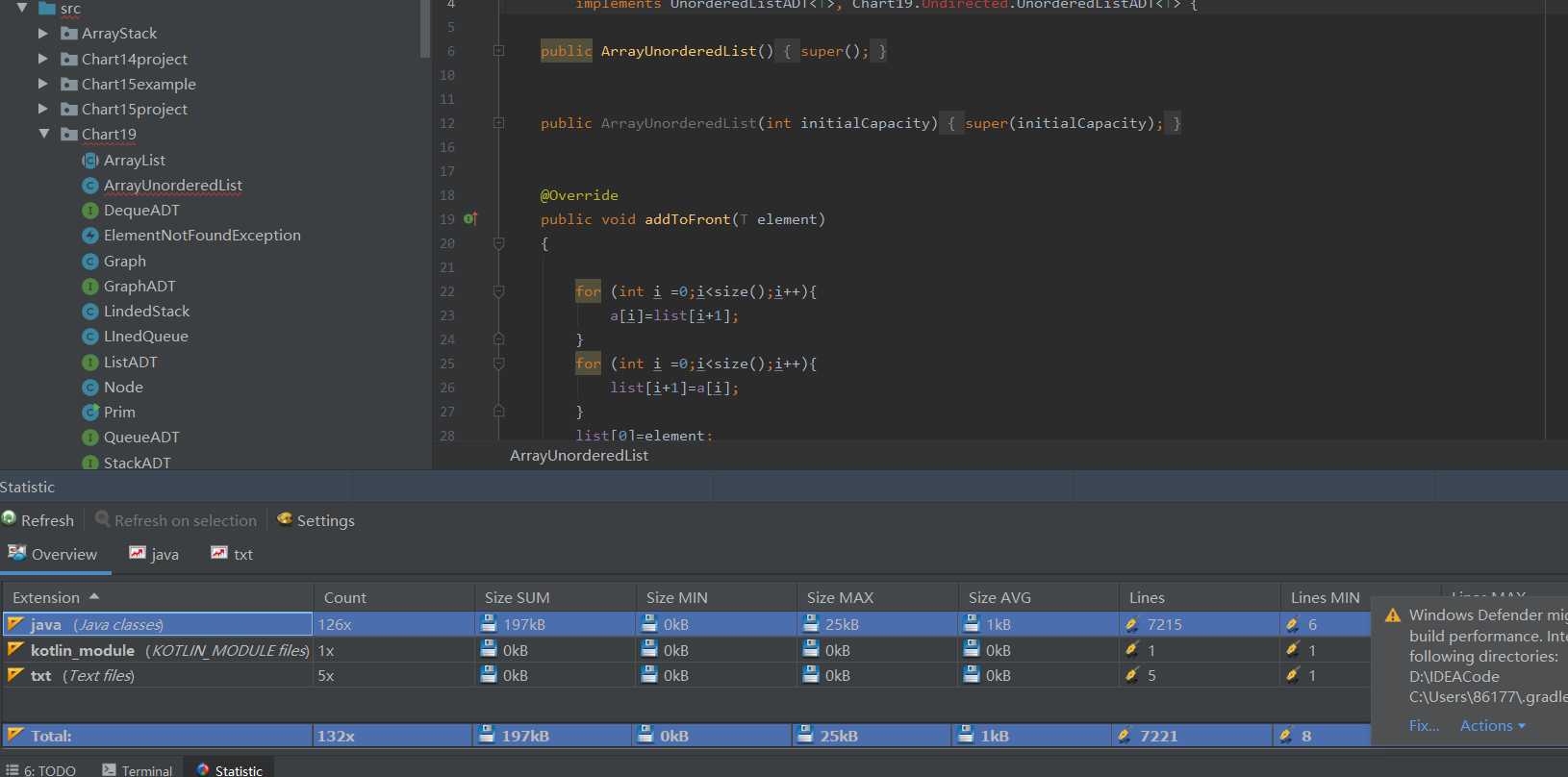This screenshot has width=1568, height=777.
Task: Collapse the Chart19 package
Action: pos(43,134)
